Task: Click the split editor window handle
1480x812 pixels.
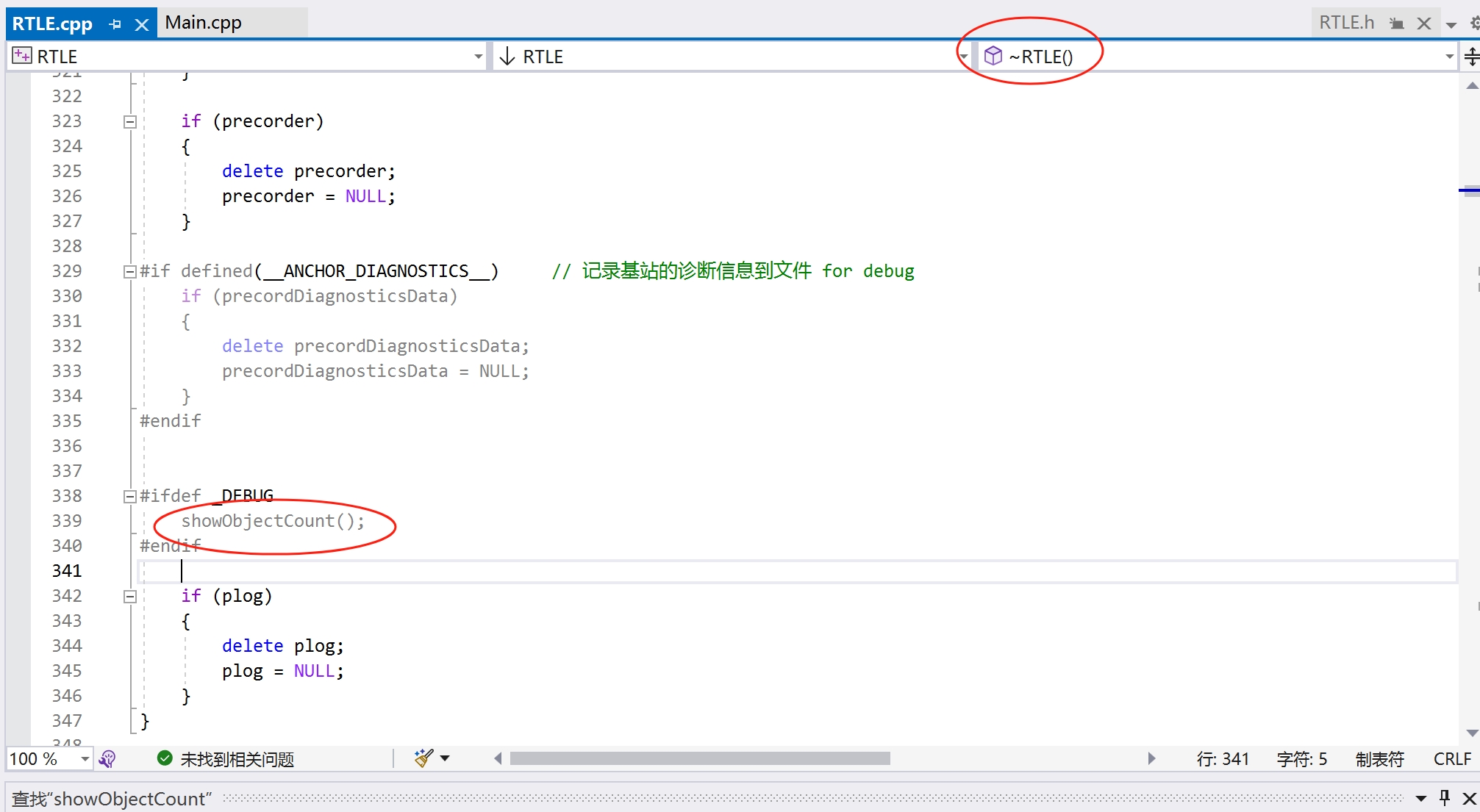Action: click(1471, 57)
